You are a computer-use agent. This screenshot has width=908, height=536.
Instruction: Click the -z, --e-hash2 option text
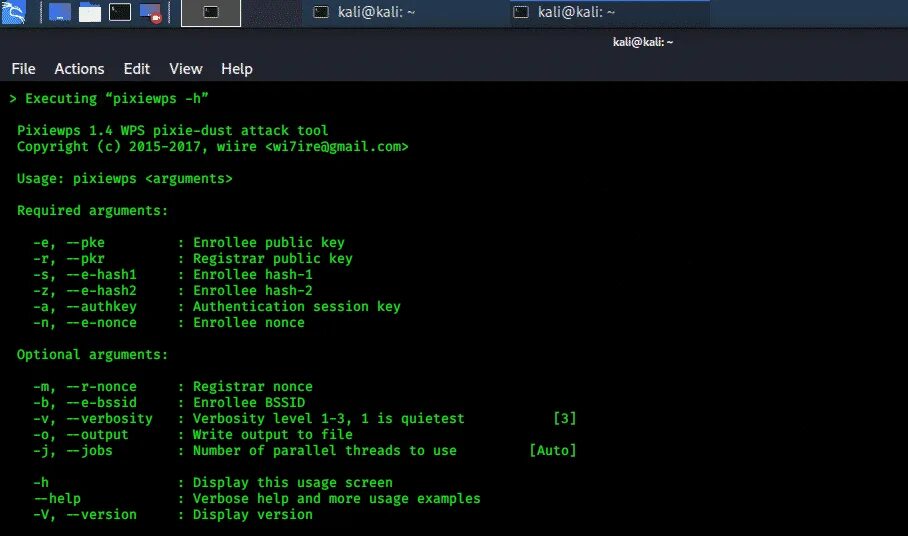(x=85, y=291)
